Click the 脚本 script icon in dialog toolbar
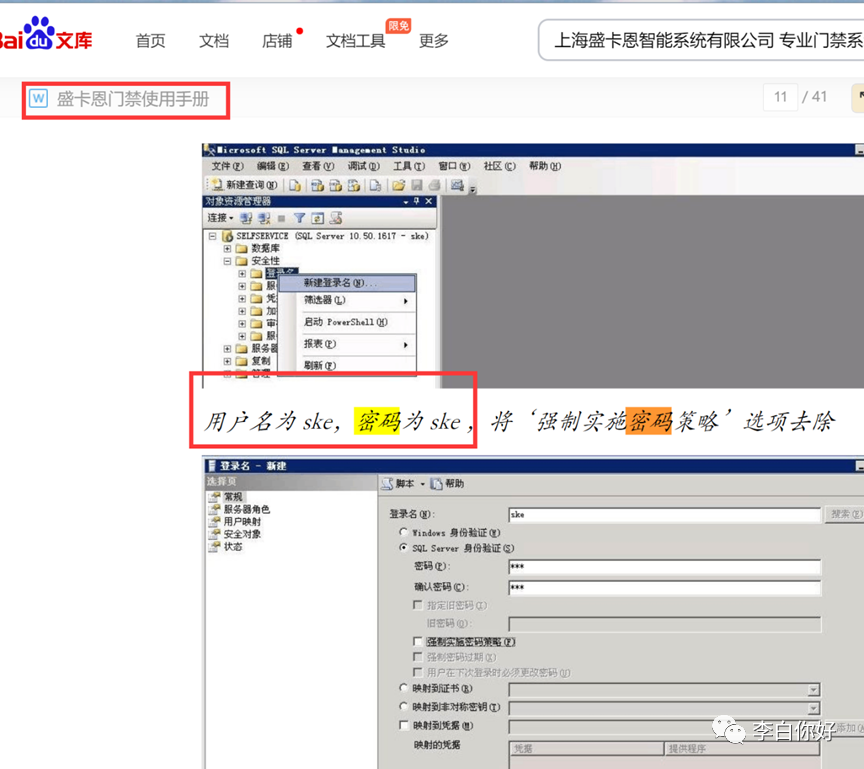 pos(387,484)
